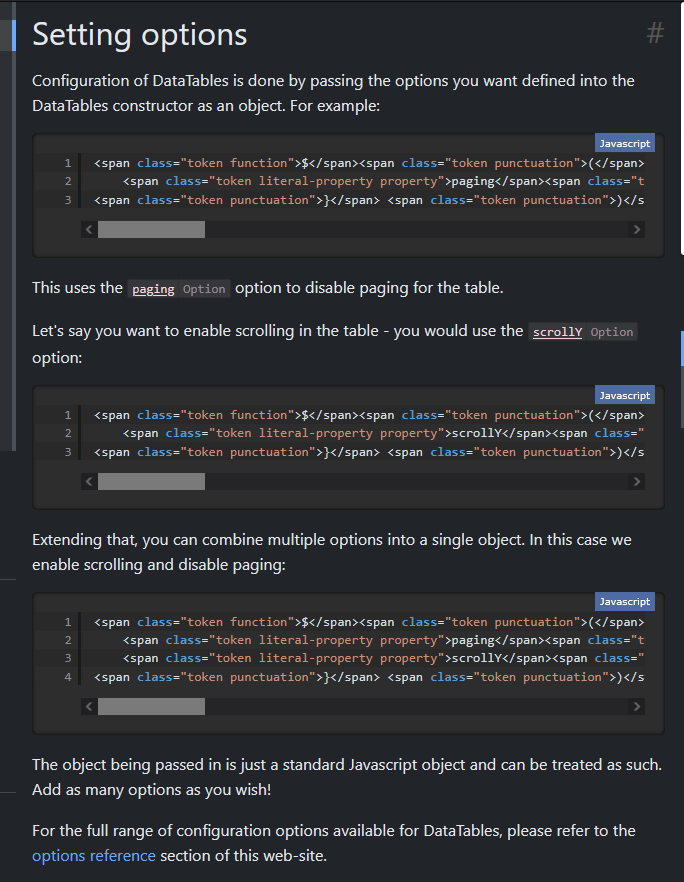This screenshot has width=684, height=882.
Task: Click the paging property line in first code block
Action: 380,181
